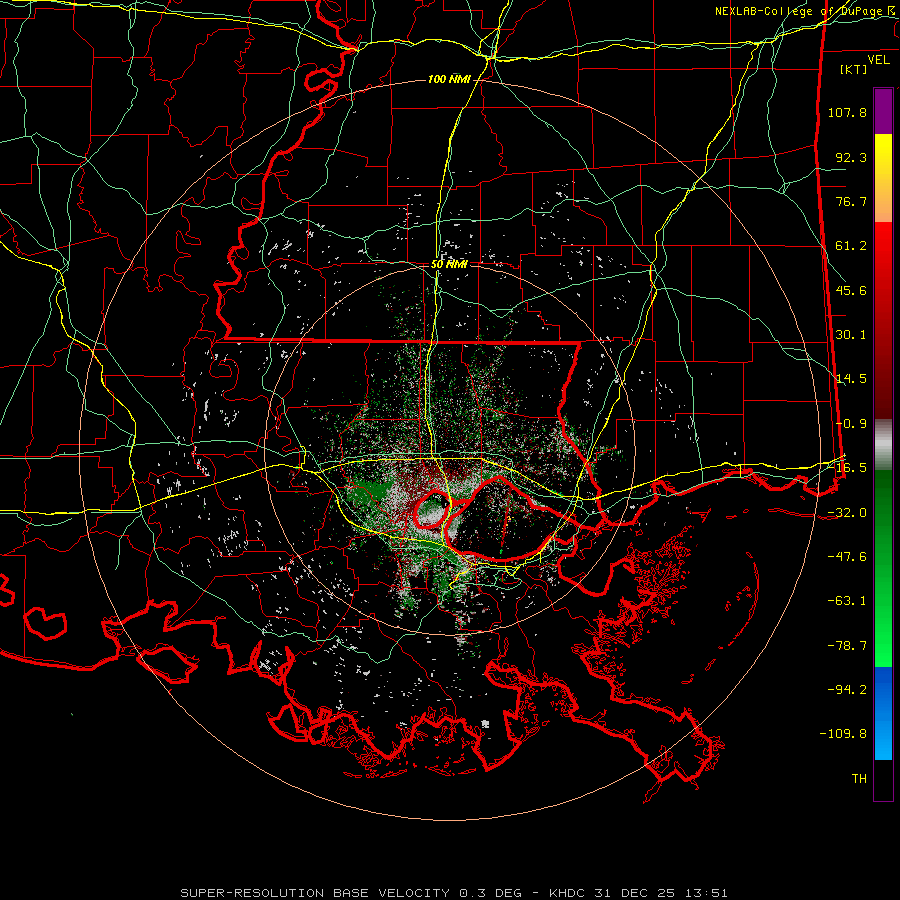Image resolution: width=900 pixels, height=900 pixels.
Task: Click the [KT] units label
Action: coord(854,69)
